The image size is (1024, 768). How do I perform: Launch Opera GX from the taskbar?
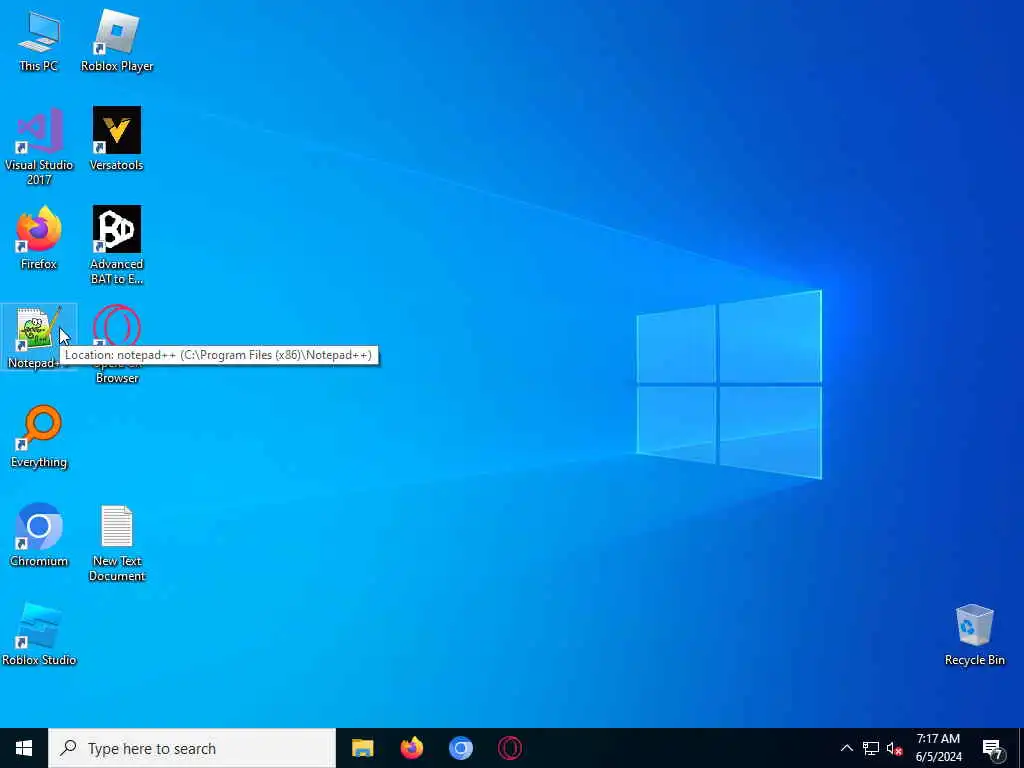click(509, 748)
